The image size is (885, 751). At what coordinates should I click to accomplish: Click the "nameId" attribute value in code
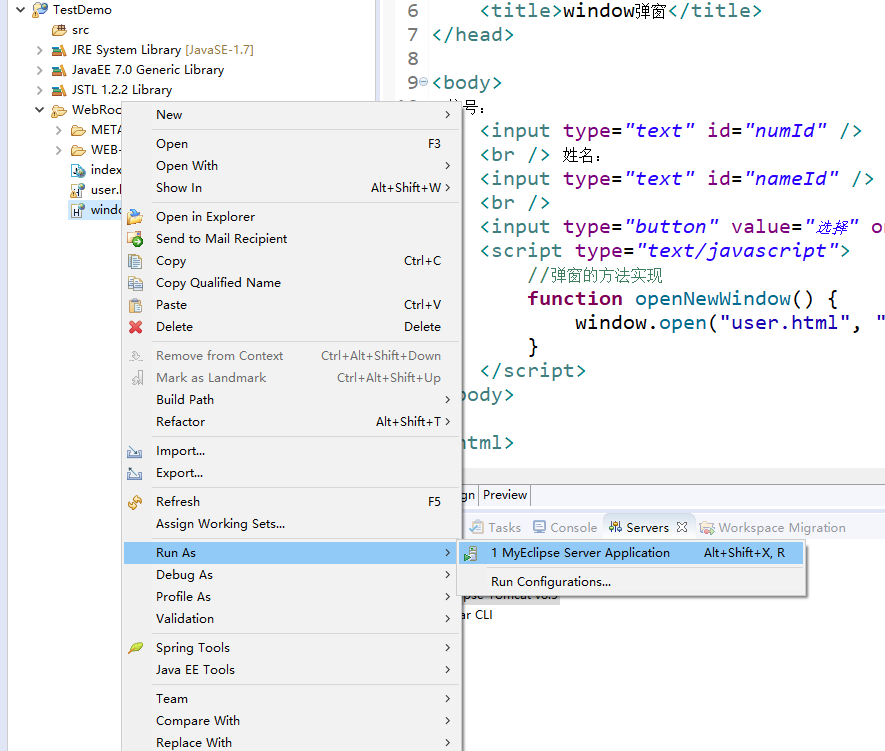tap(791, 179)
